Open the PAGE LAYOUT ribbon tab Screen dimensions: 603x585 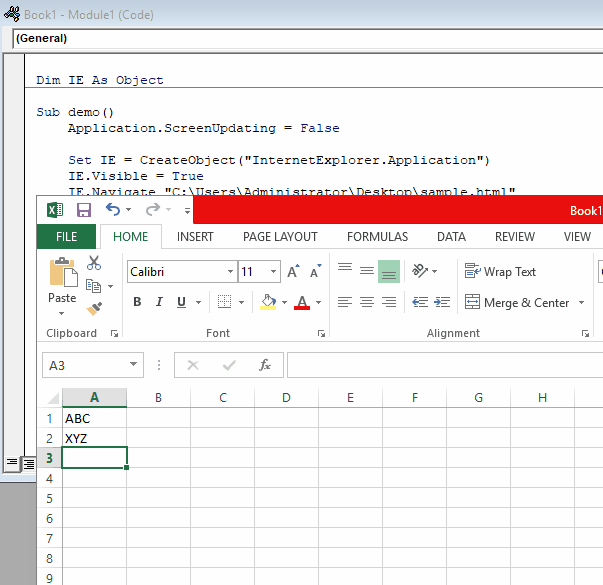pos(280,237)
